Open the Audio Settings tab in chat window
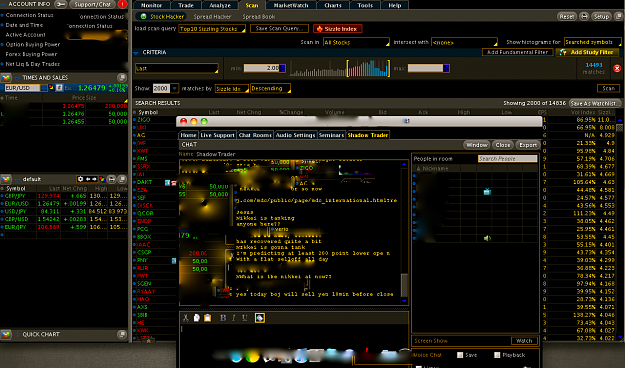Image resolution: width=625 pixels, height=368 pixels. point(295,135)
